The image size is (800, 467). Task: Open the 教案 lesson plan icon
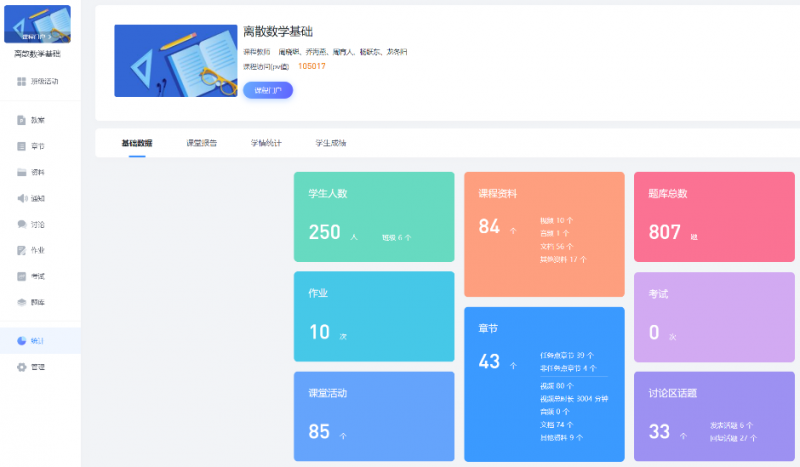click(x=22, y=120)
